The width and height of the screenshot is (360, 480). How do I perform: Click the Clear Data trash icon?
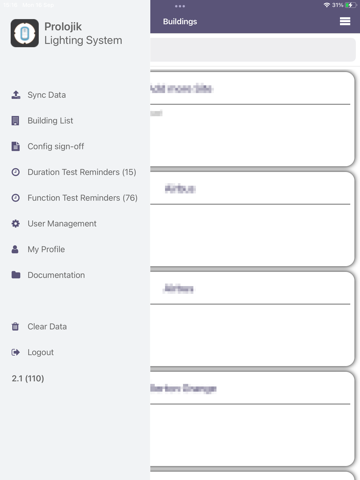(15, 326)
